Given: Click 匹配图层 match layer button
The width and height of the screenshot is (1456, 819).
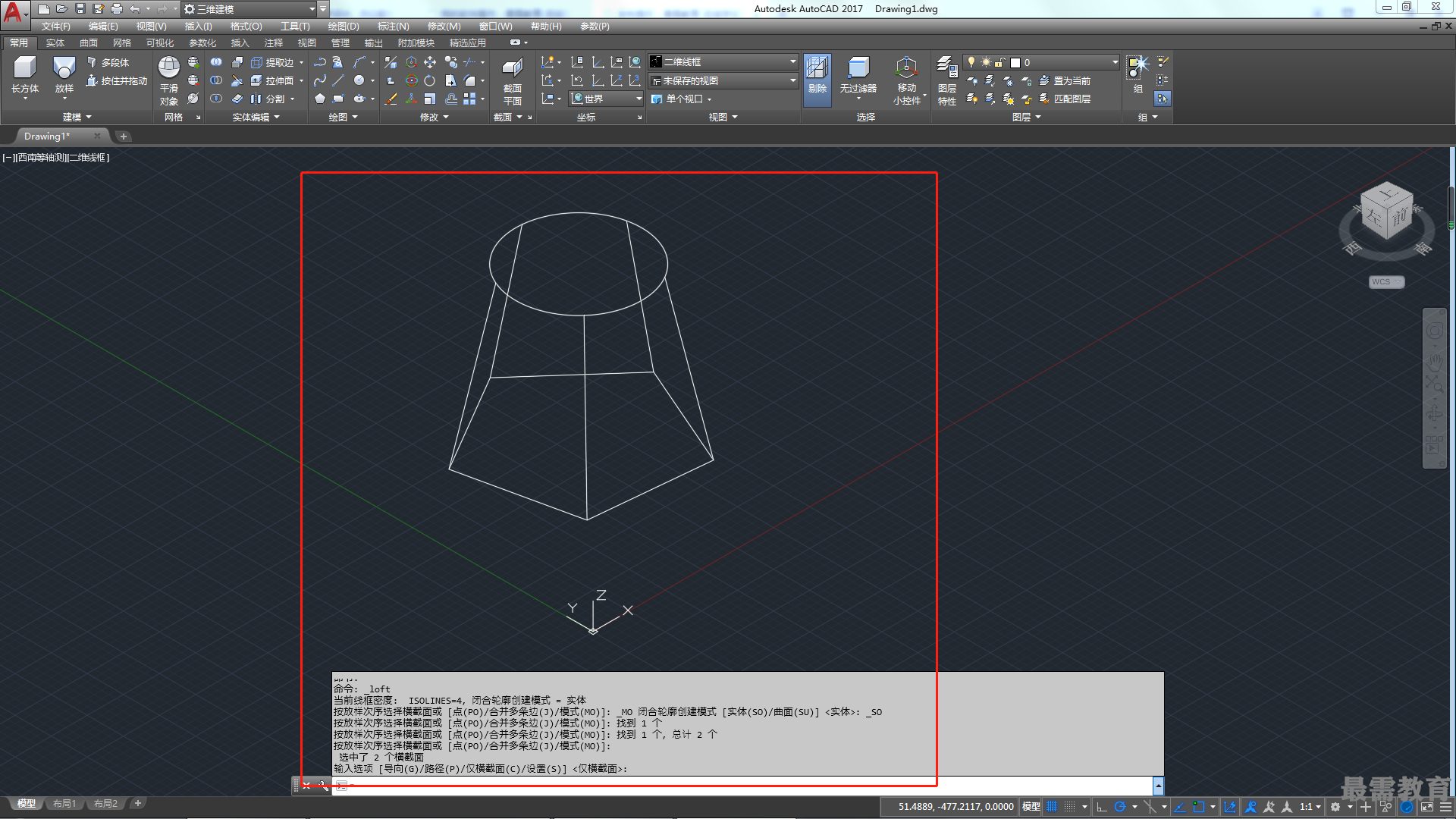Looking at the screenshot, I should (x=1065, y=99).
